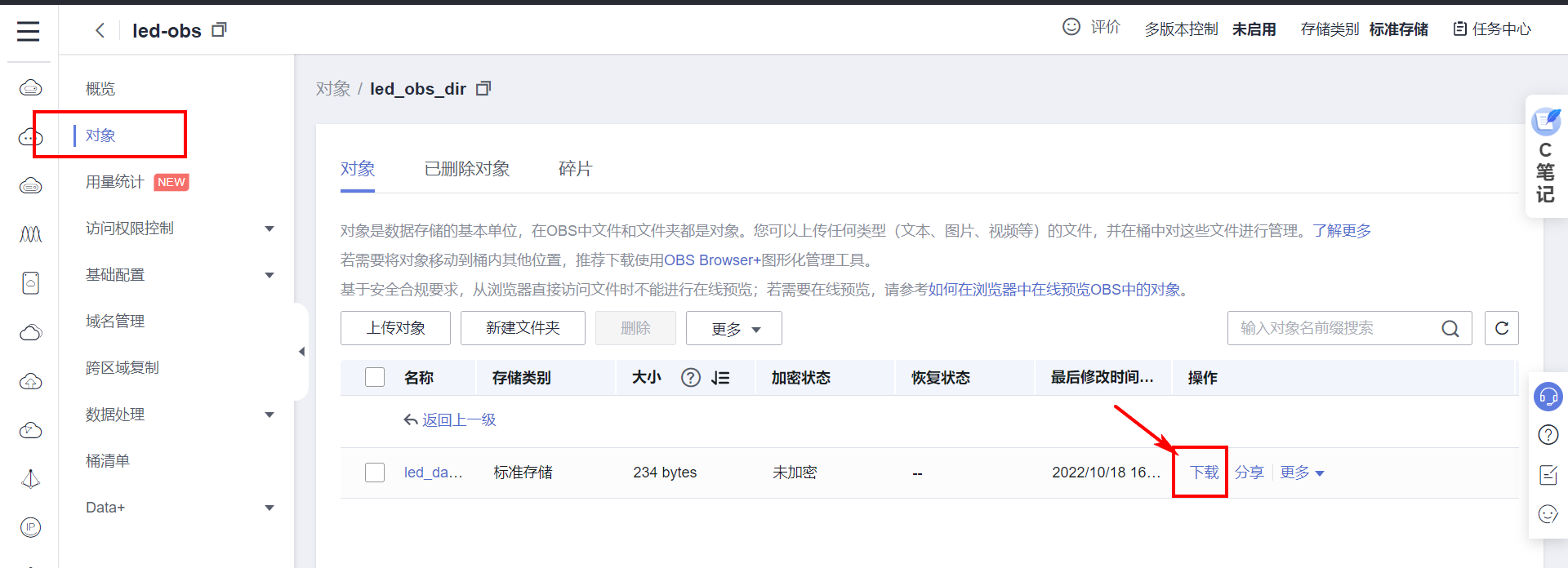Viewport: 1568px width, 568px height.
Task: Click the 评价 label at top
Action: pos(1105,27)
